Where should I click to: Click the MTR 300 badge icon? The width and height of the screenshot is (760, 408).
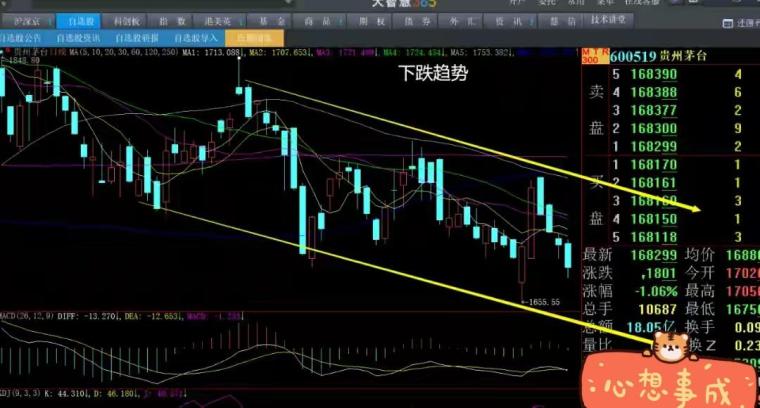(589, 58)
